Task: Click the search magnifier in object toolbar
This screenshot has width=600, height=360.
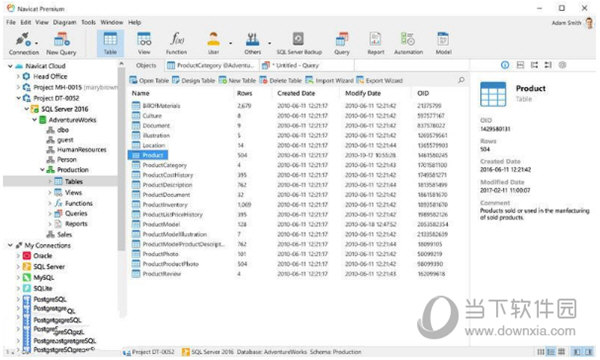Action: (x=461, y=80)
